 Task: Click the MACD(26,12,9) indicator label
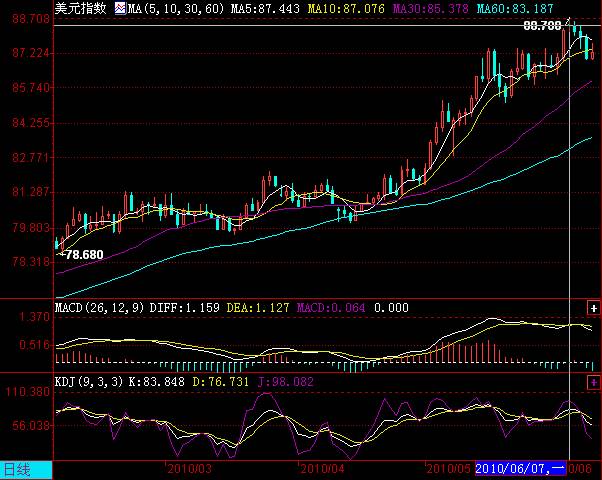pos(99,308)
